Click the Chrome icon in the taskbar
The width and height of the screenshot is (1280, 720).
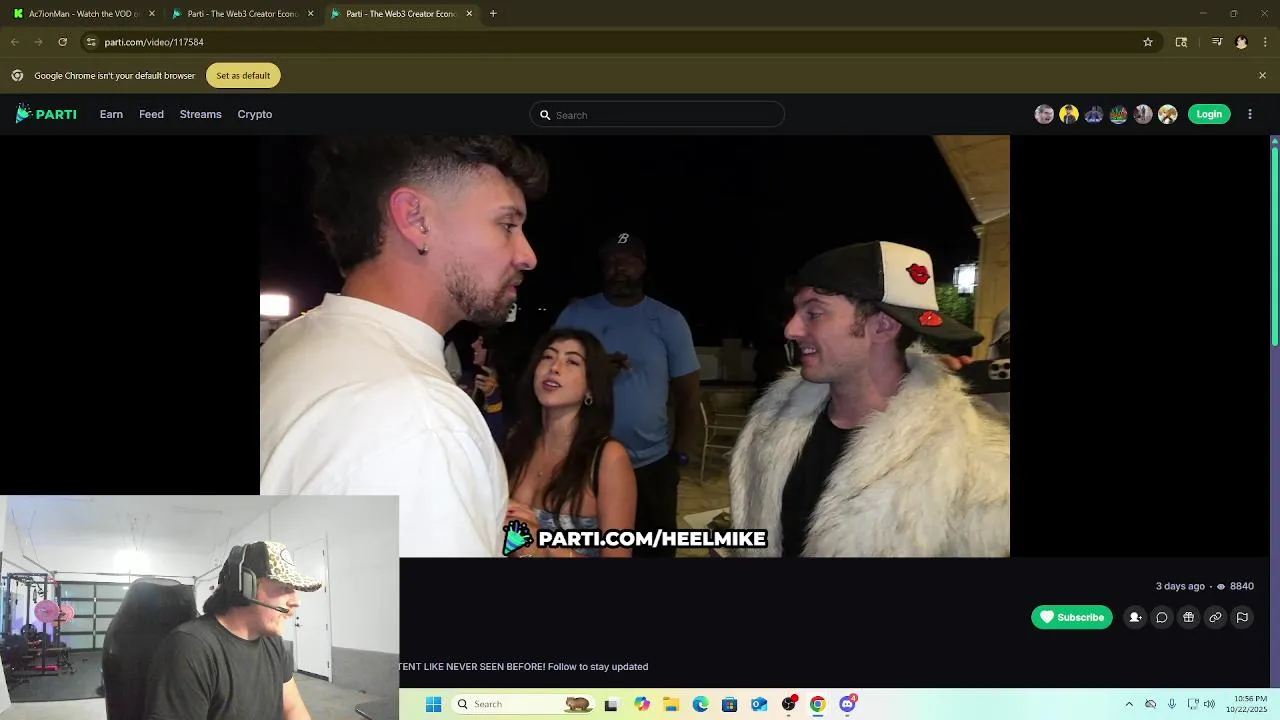point(818,704)
